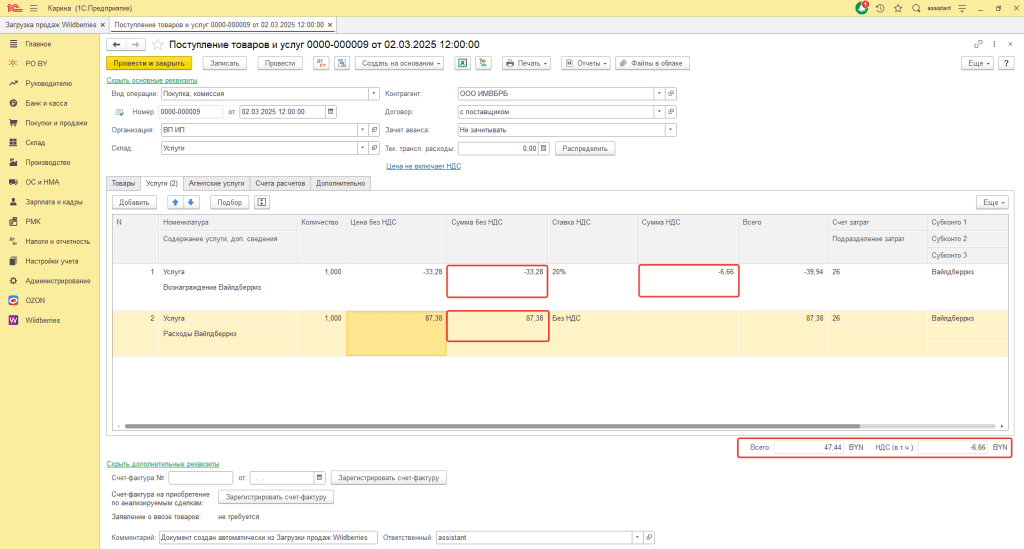1024x549 pixels.
Task: Close the Загрузка продаж Wildberries tab
Action: point(103,25)
